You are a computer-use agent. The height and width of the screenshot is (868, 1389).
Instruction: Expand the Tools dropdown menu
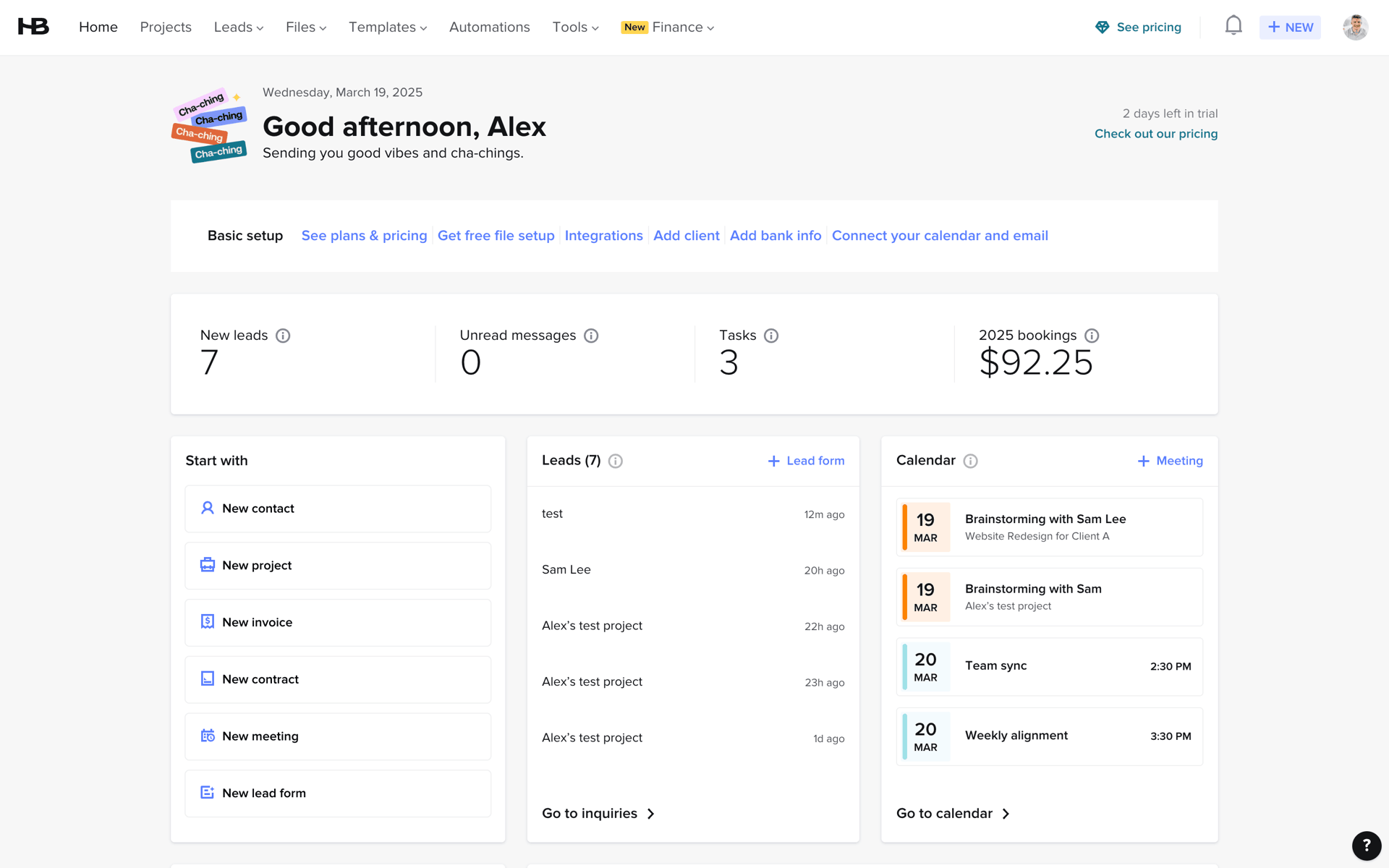(575, 27)
